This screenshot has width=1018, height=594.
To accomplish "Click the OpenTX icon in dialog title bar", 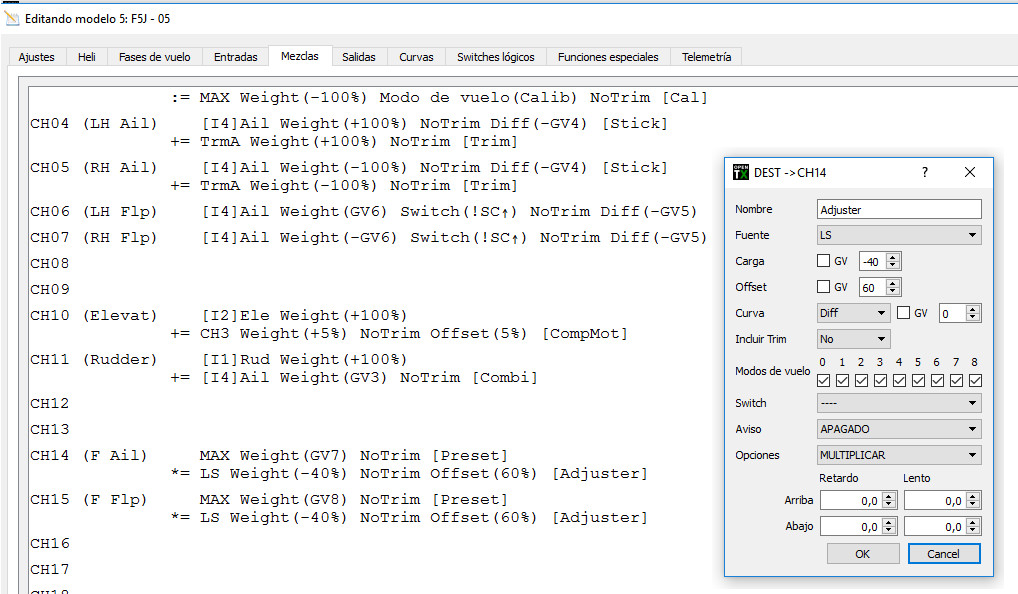I will (x=741, y=172).
